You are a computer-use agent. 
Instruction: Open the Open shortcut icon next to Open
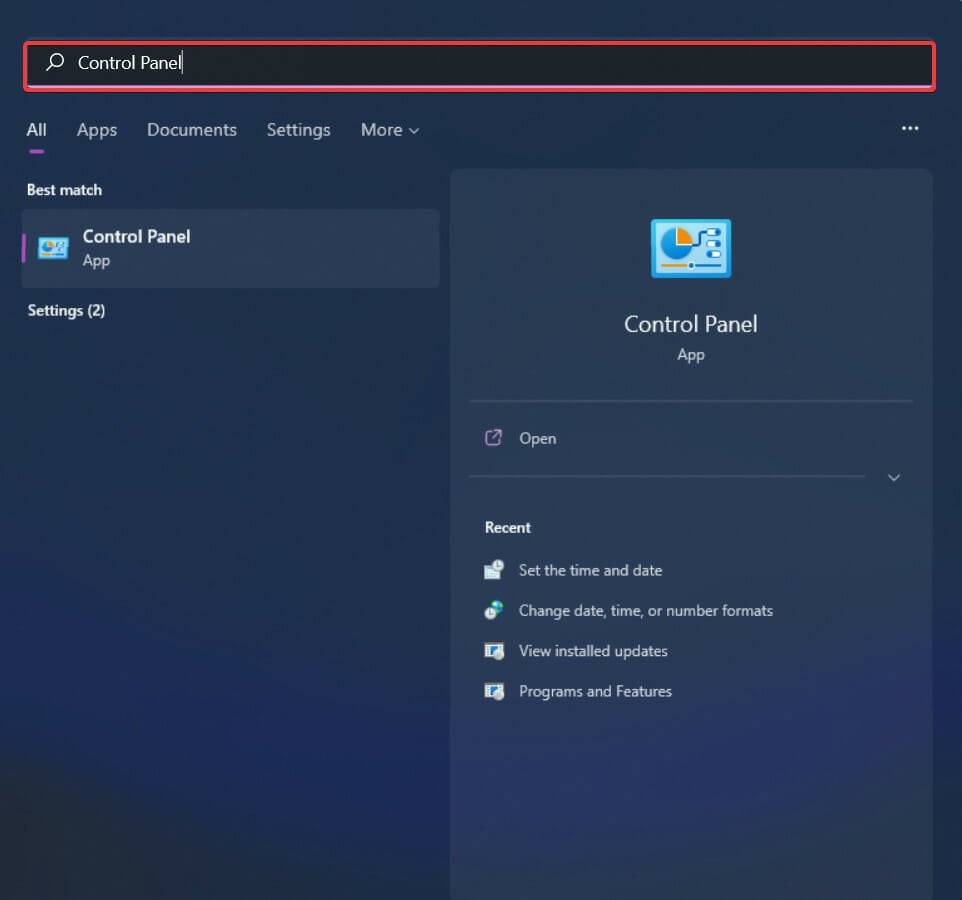click(x=493, y=438)
